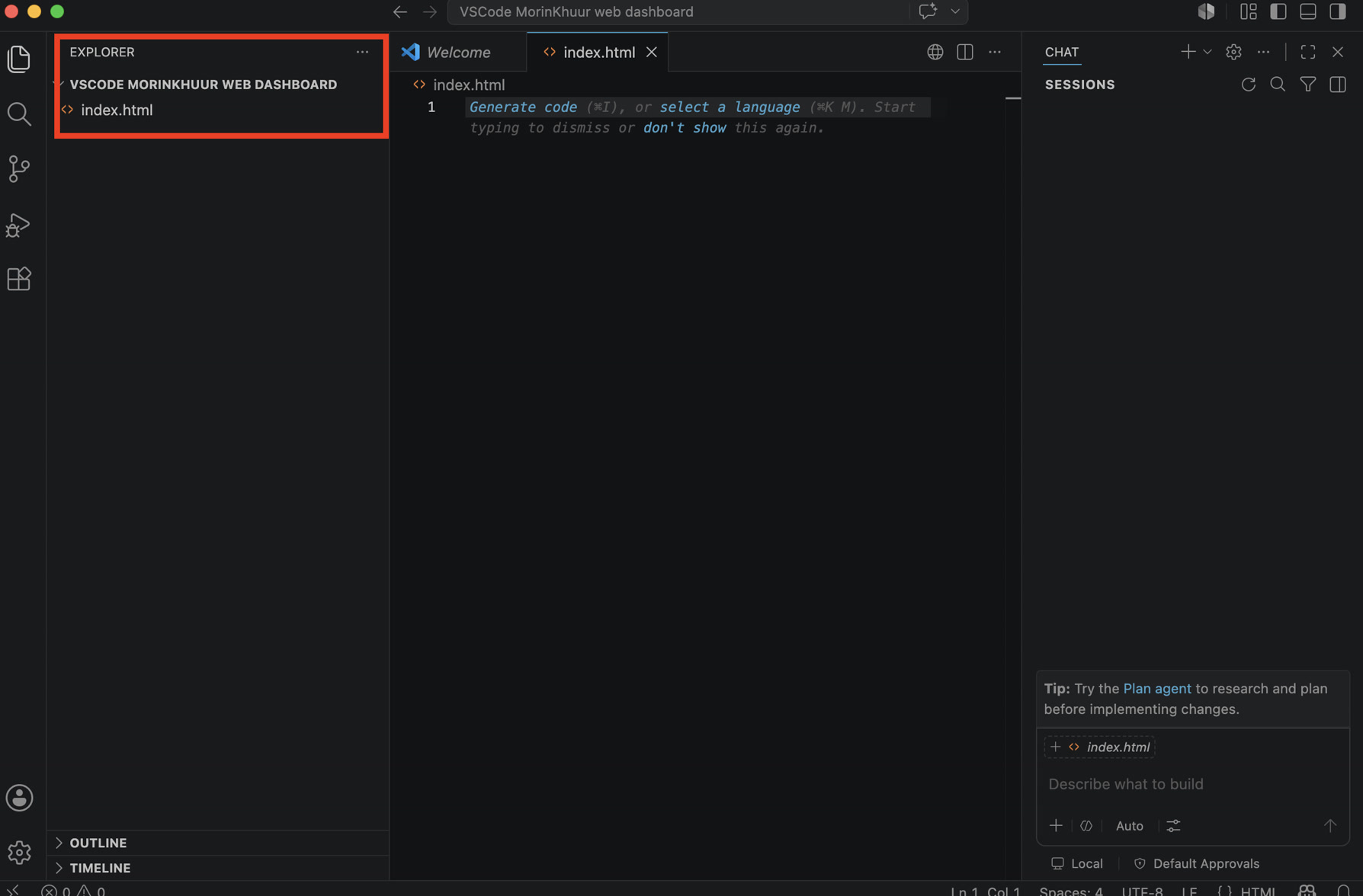The height and width of the screenshot is (896, 1363).
Task: Open the Customize Layout control
Action: click(1249, 11)
